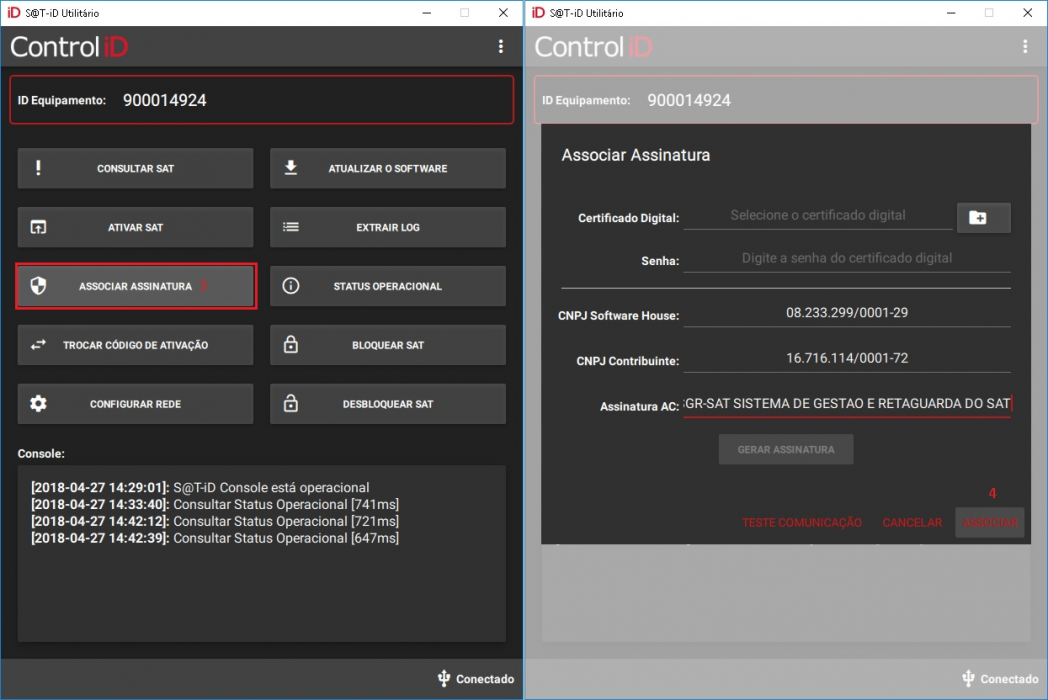Close the right S@T-iD Utilitário window

(x=1028, y=13)
